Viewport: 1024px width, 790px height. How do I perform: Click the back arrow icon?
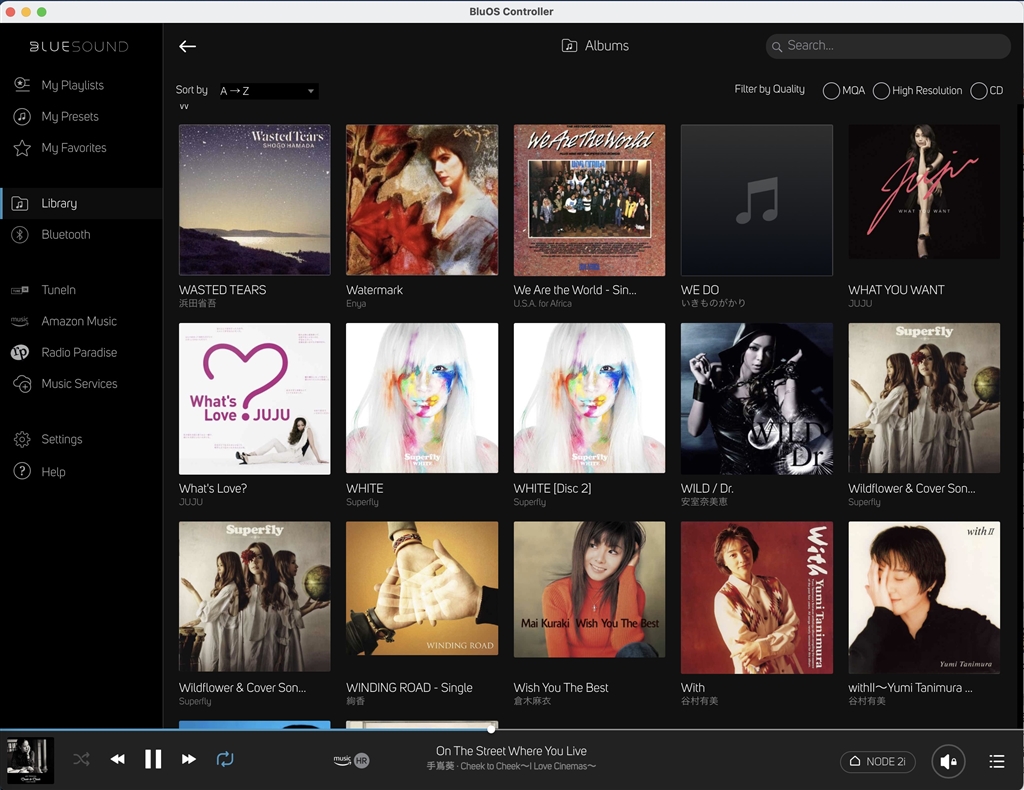[x=187, y=46]
